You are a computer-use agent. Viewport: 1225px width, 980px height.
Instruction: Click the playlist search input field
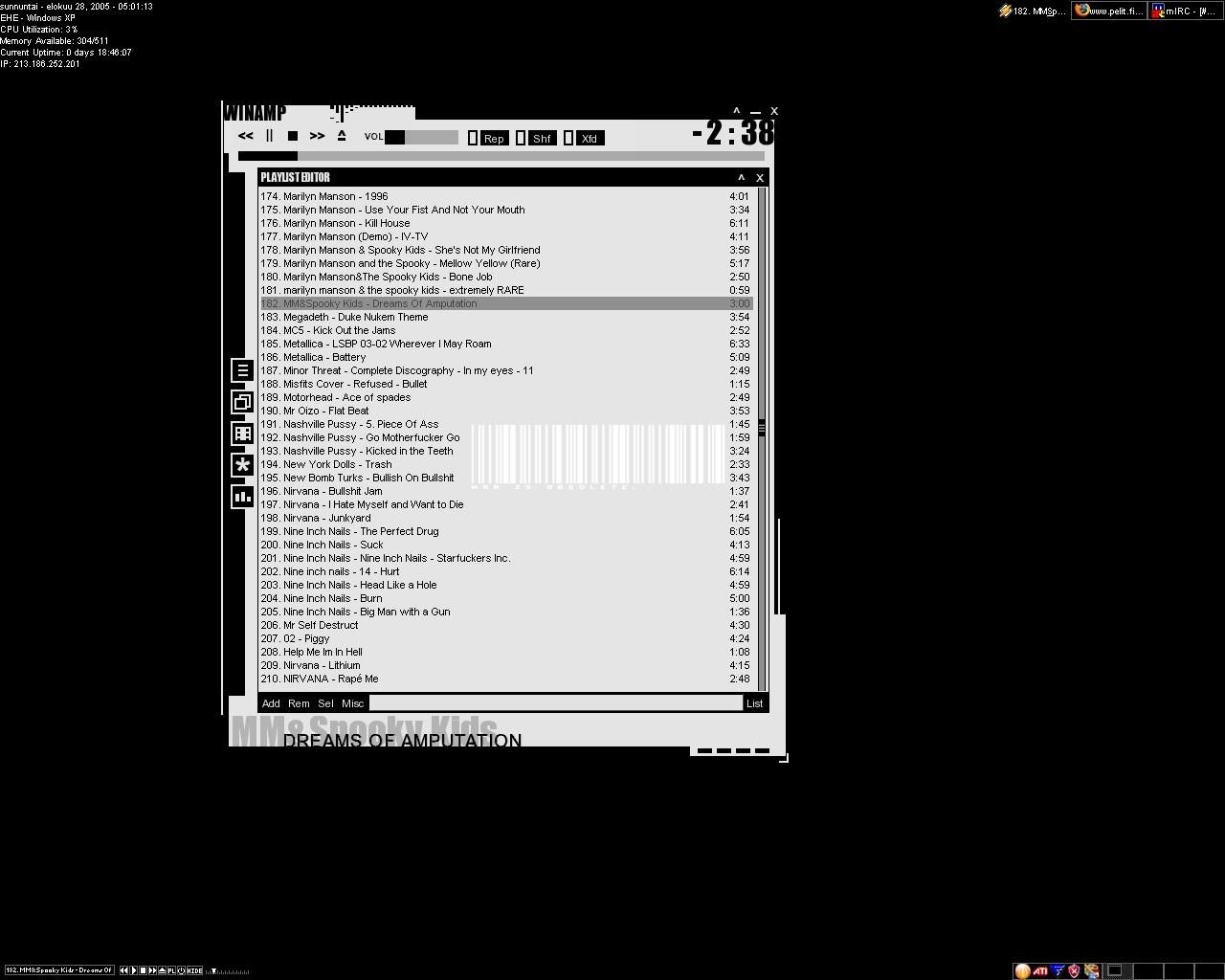(556, 703)
